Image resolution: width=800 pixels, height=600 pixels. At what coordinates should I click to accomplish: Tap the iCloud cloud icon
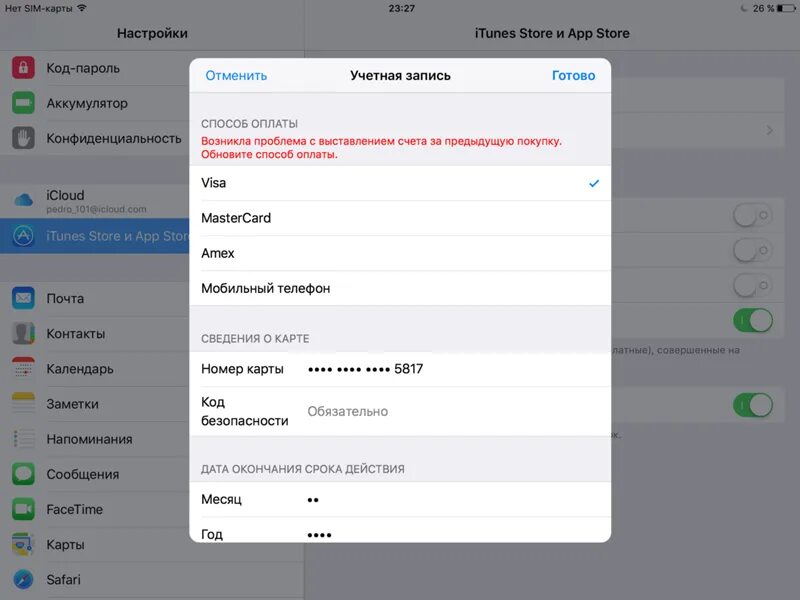23,200
